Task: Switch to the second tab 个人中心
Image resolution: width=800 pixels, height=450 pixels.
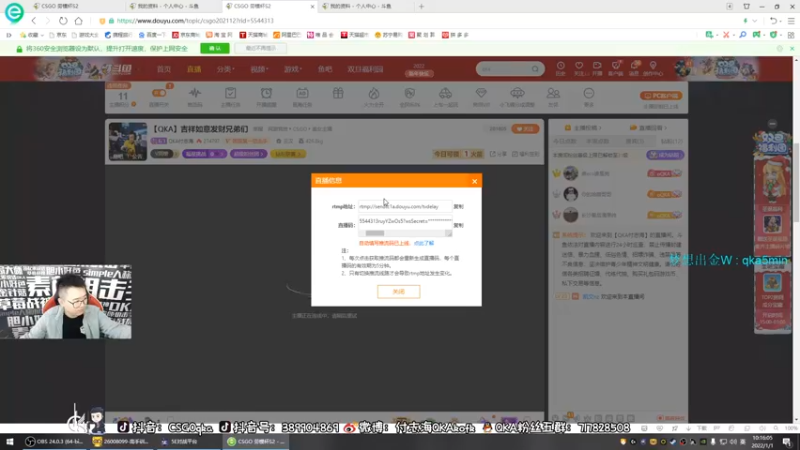Action: [173, 7]
